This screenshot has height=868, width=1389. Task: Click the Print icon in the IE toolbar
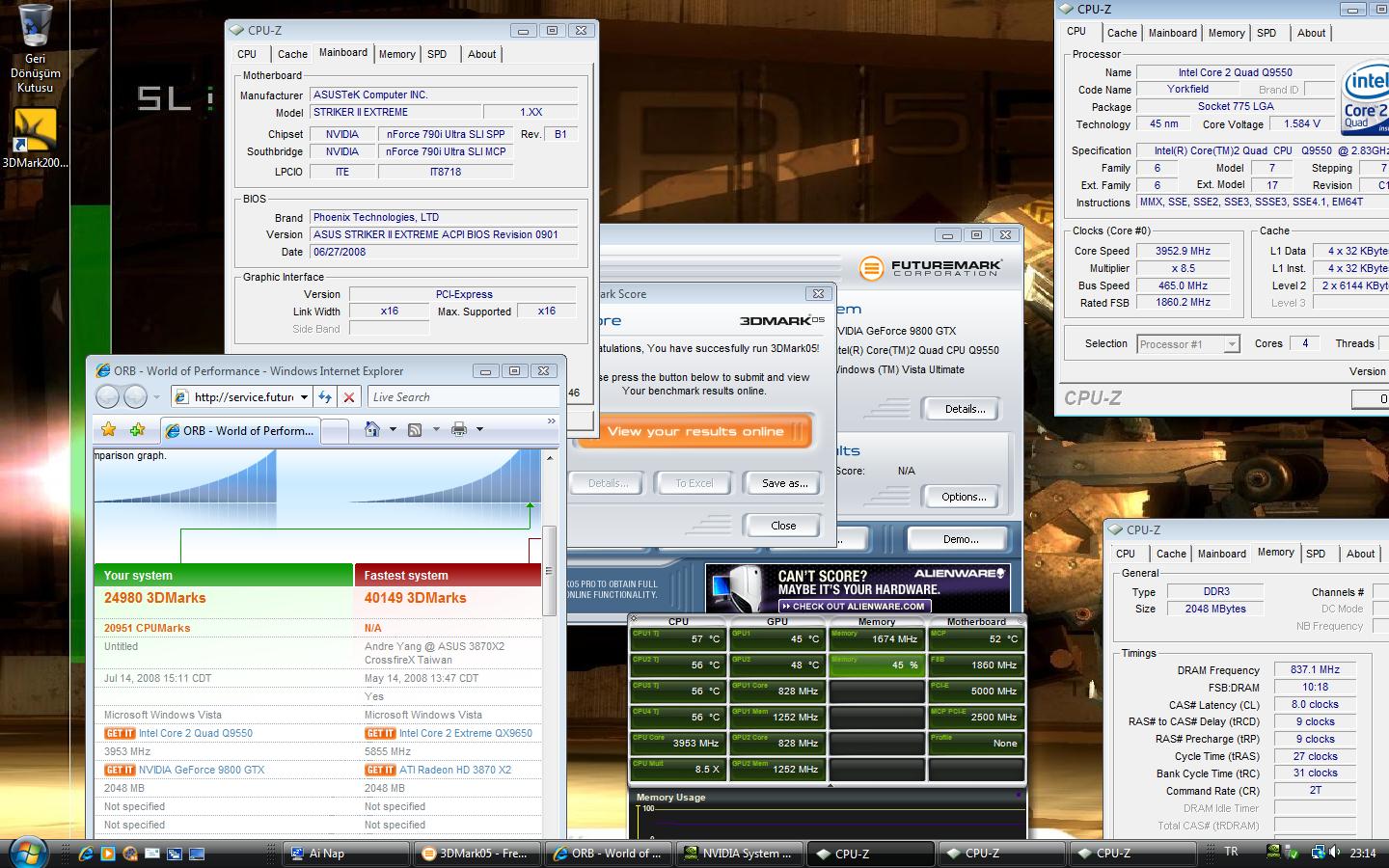[459, 429]
